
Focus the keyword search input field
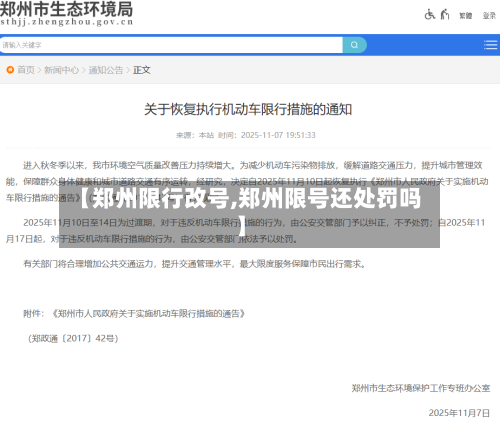point(171,45)
